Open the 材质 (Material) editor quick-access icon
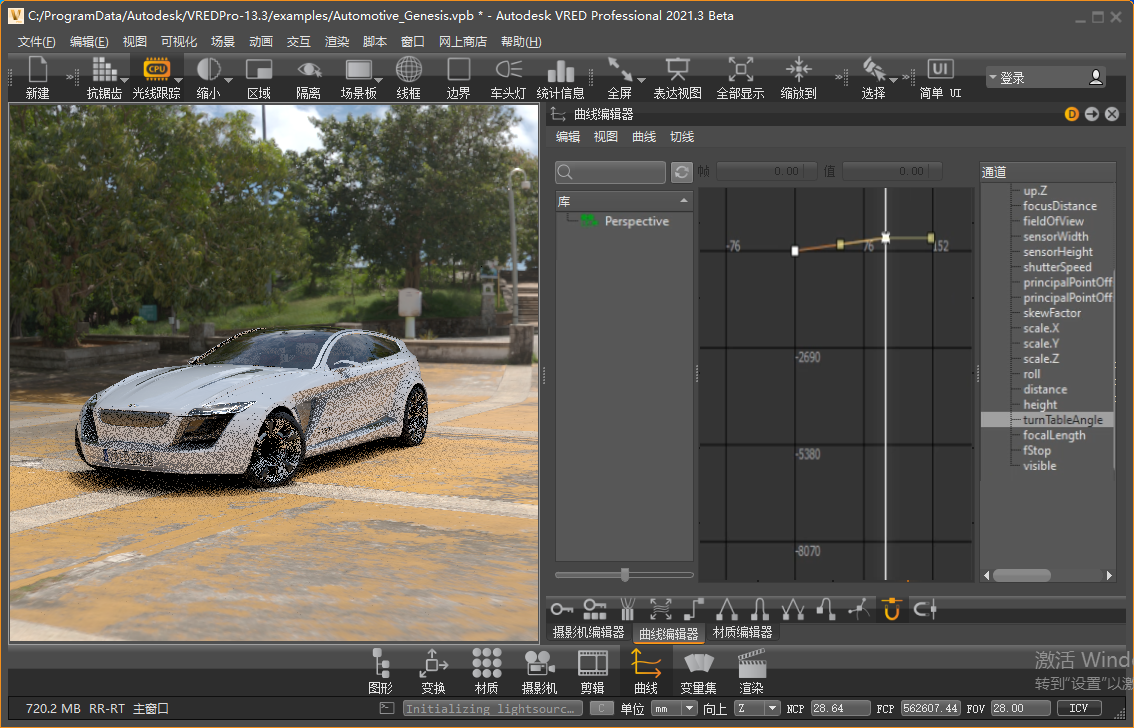 point(487,671)
